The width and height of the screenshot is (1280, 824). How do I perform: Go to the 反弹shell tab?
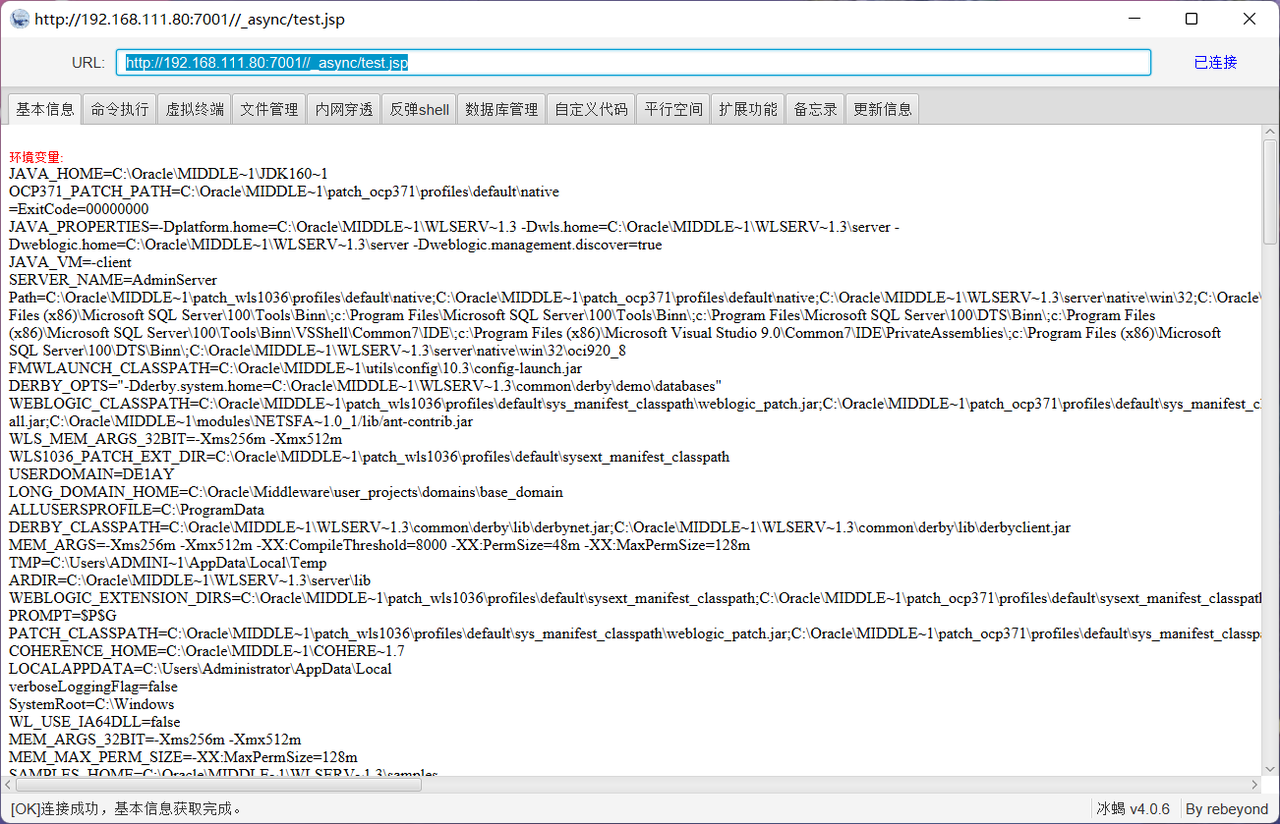coord(419,109)
